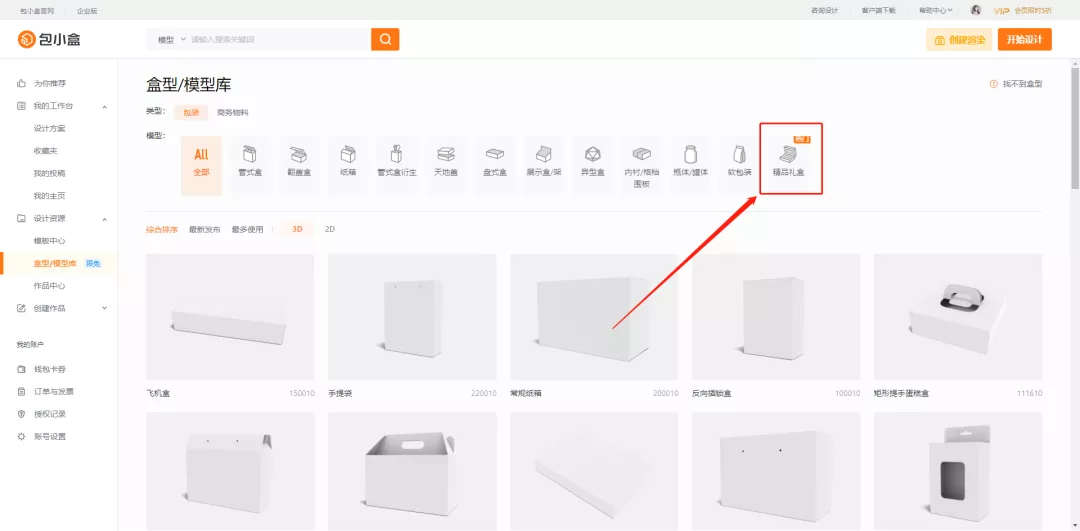
Task: Open the user avatar in top bar
Action: [975, 10]
